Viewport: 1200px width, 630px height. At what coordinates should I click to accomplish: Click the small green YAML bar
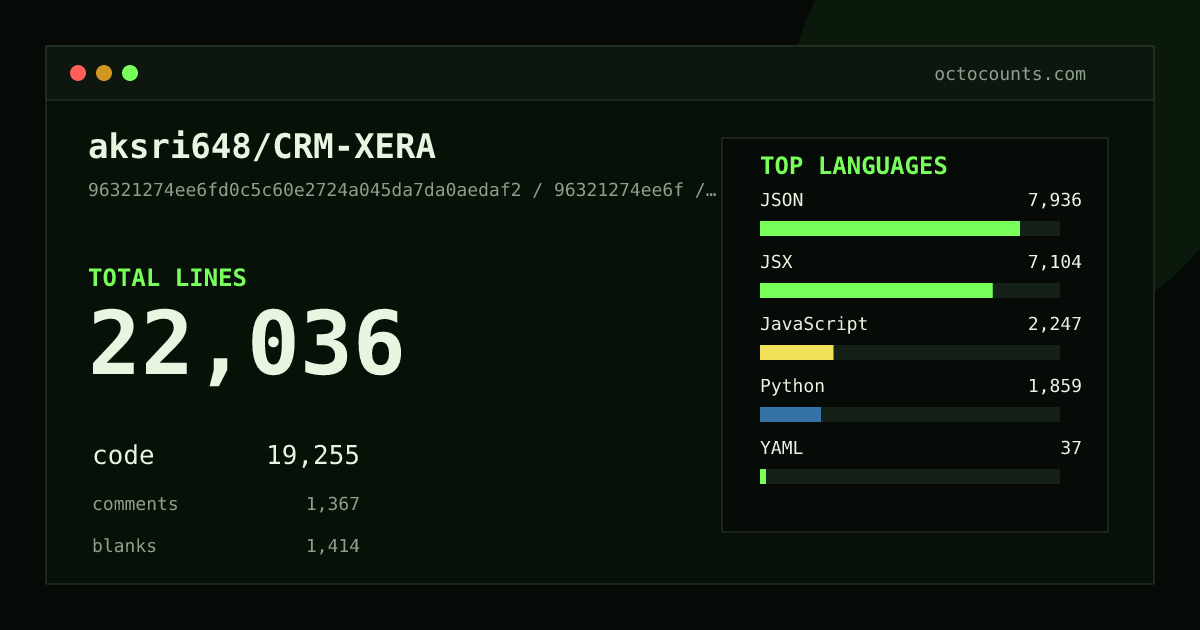click(763, 476)
